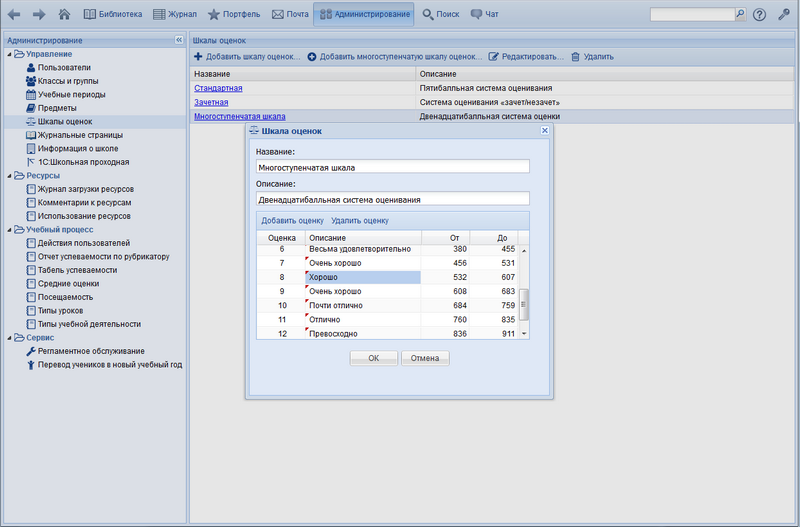800x527 pixels.
Task: Click the Описание column header in grades grid
Action: (x=363, y=238)
